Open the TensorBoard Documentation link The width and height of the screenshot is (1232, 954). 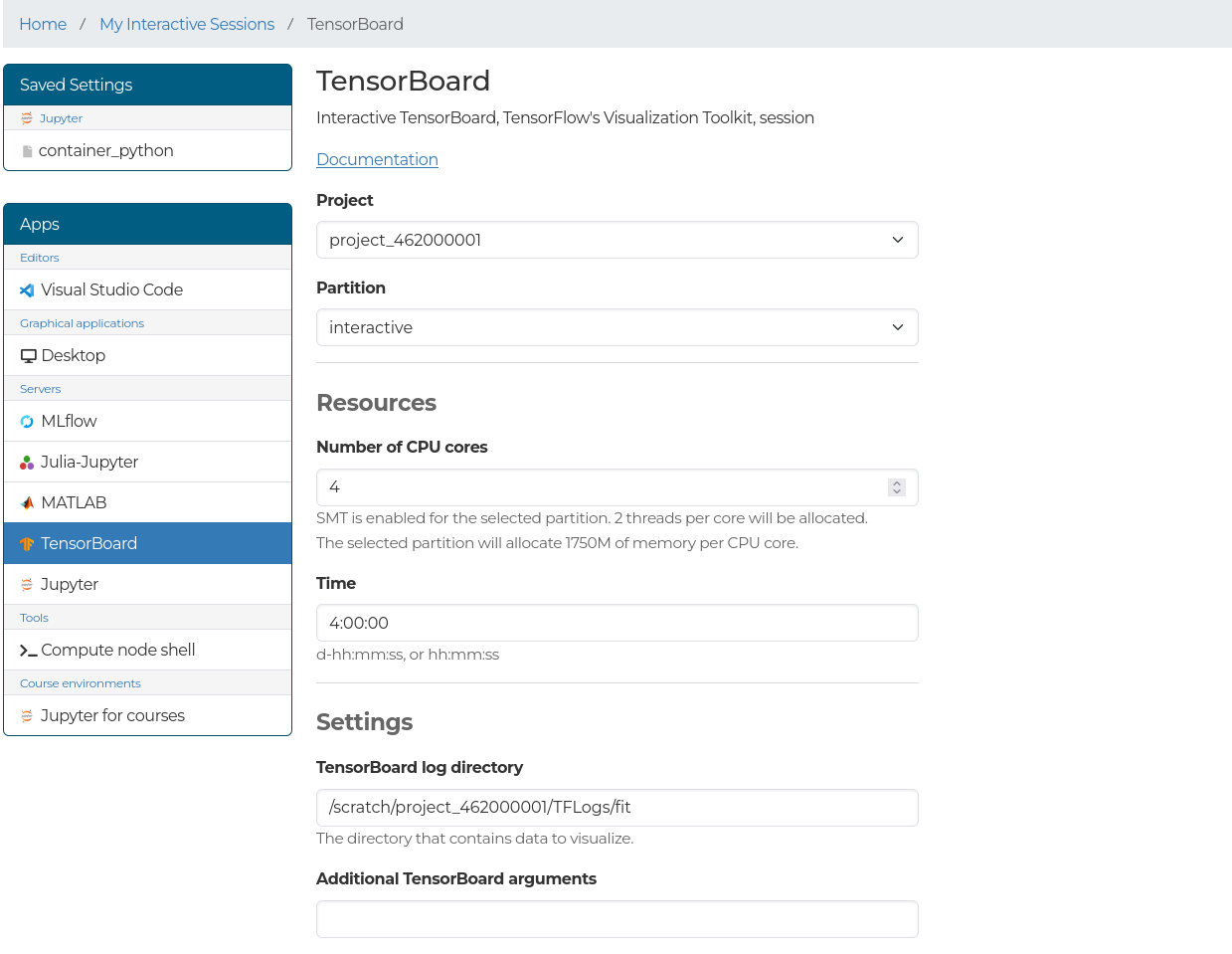tap(377, 159)
